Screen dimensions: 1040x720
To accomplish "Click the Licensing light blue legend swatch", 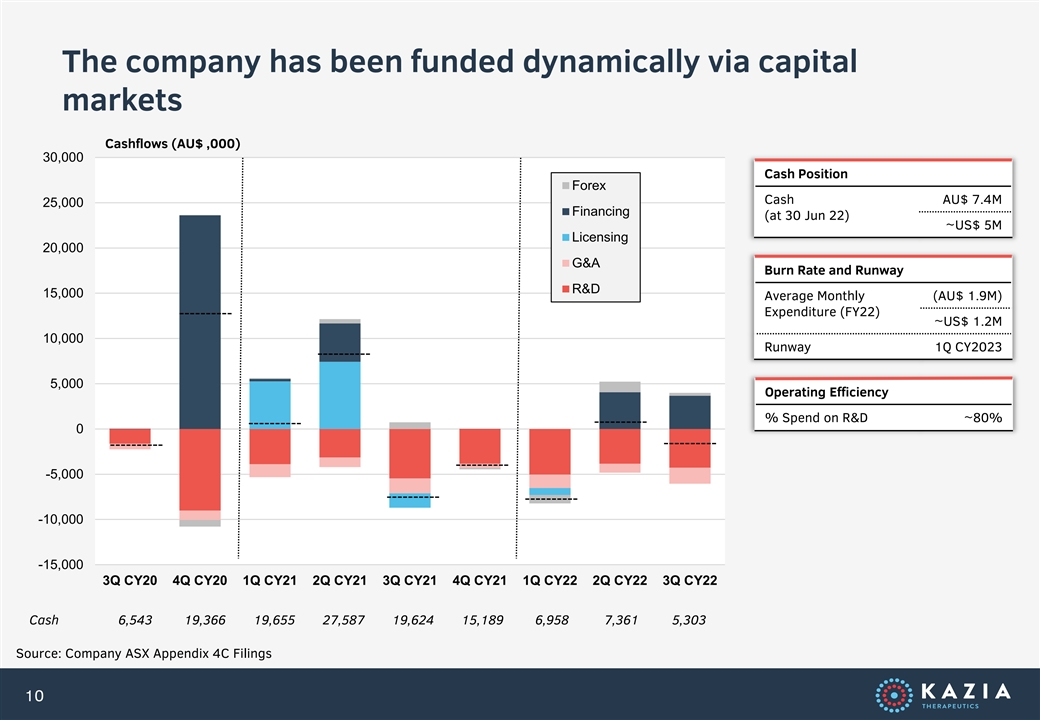I will tap(566, 237).
